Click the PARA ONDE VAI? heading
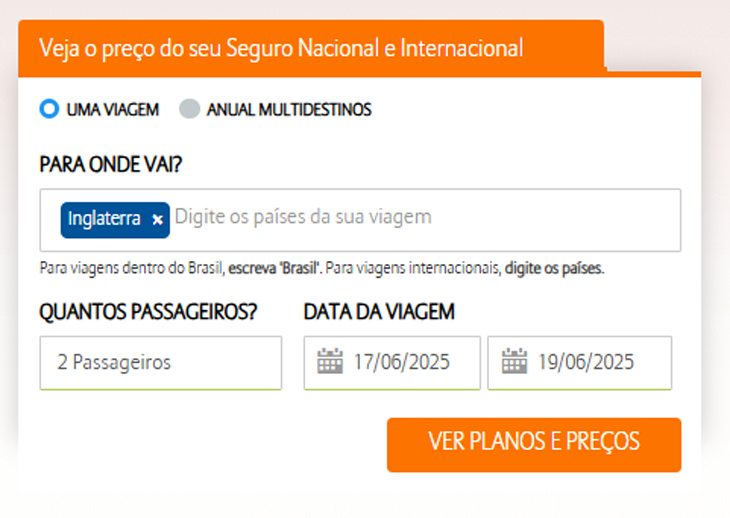Screen dimensions: 730x518 (111, 165)
